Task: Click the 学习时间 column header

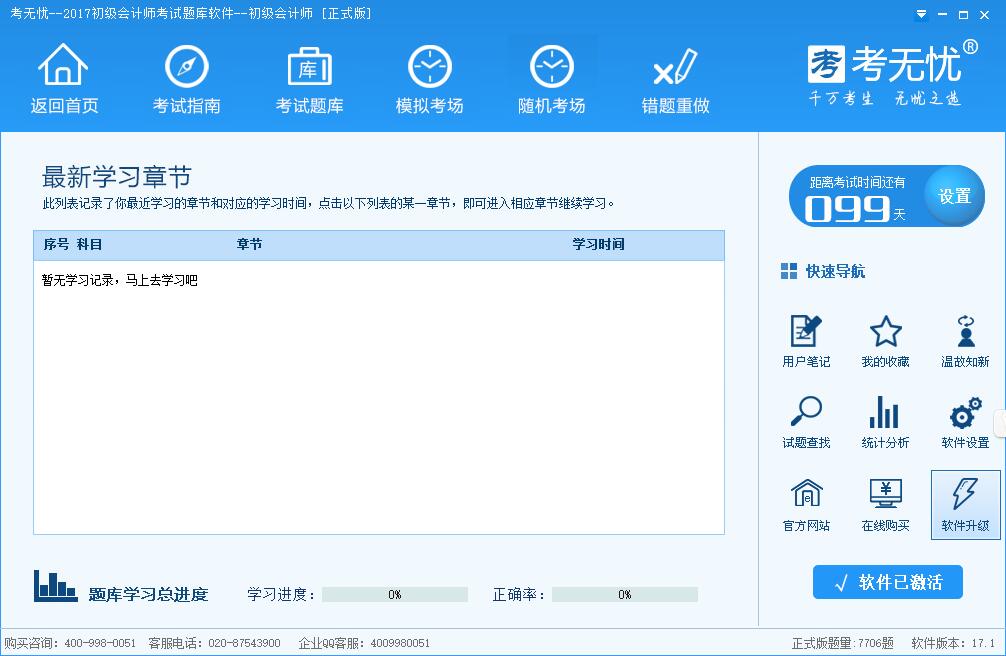Action: point(598,245)
